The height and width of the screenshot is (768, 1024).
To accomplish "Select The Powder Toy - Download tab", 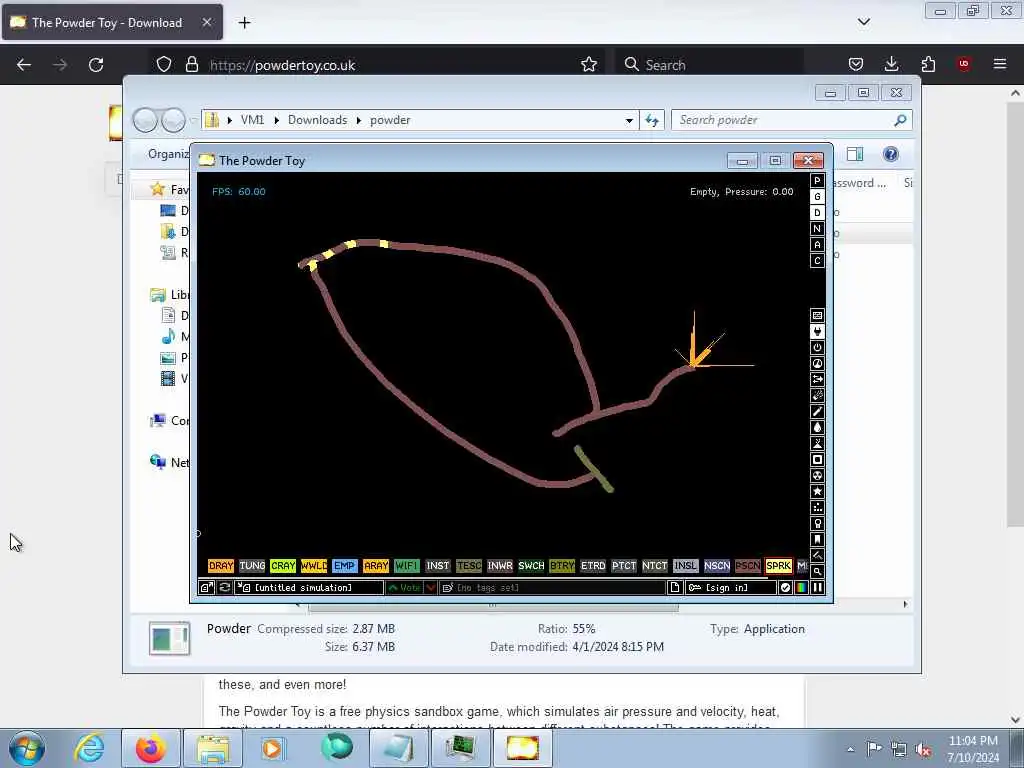I will click(112, 22).
